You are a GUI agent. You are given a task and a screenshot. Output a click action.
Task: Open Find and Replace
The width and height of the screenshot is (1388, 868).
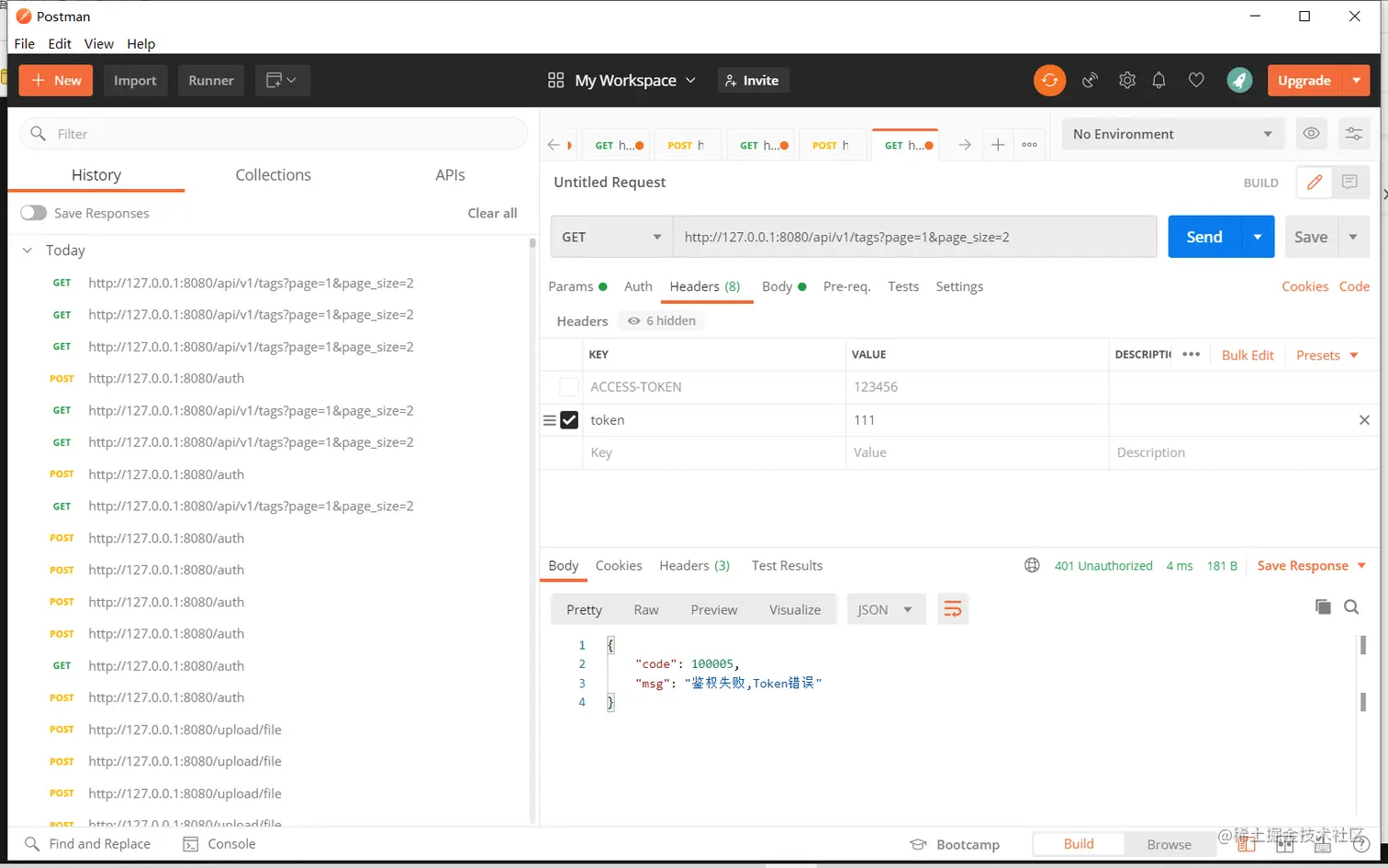tap(87, 844)
